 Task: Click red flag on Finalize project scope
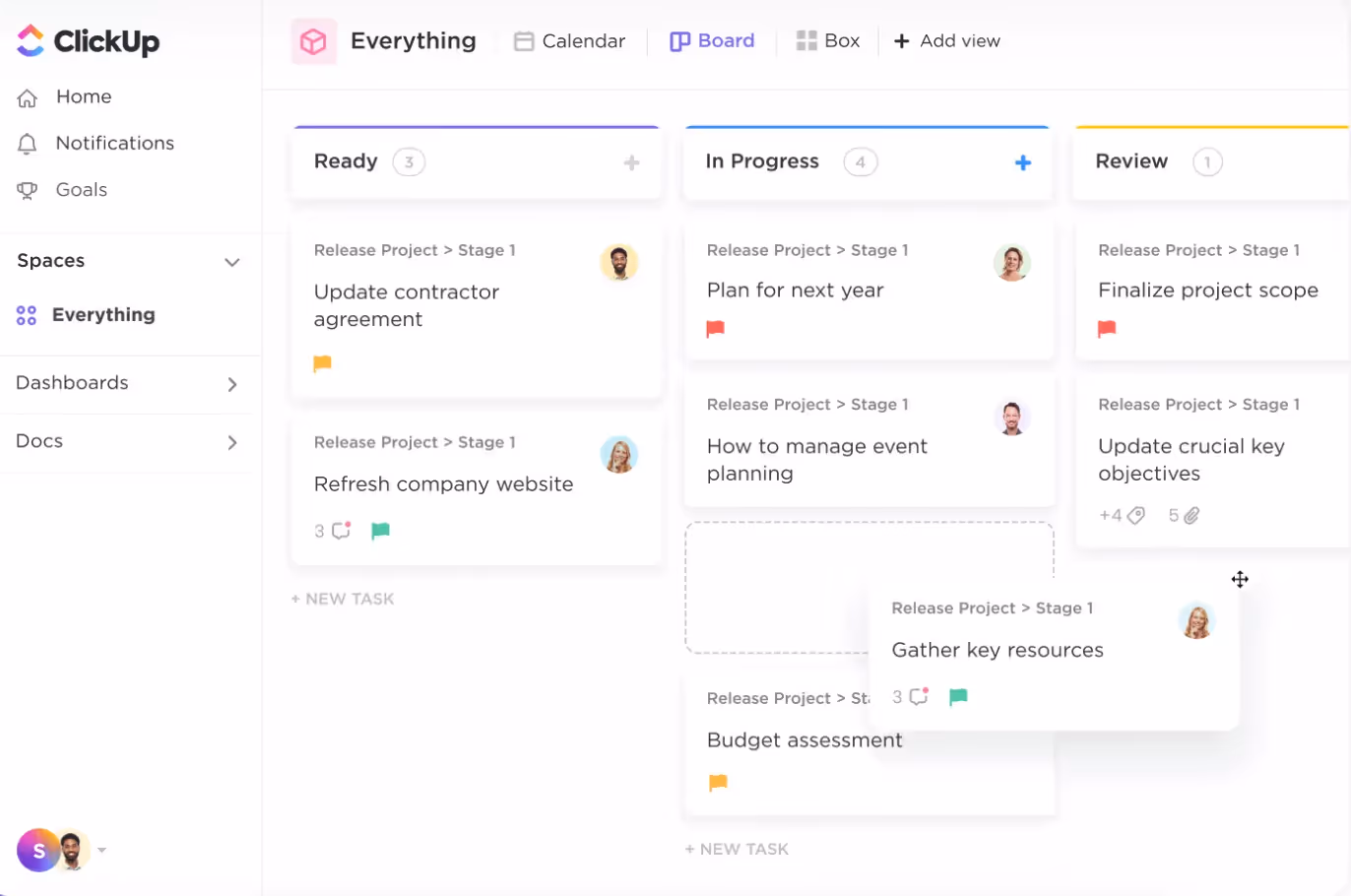point(1107,329)
